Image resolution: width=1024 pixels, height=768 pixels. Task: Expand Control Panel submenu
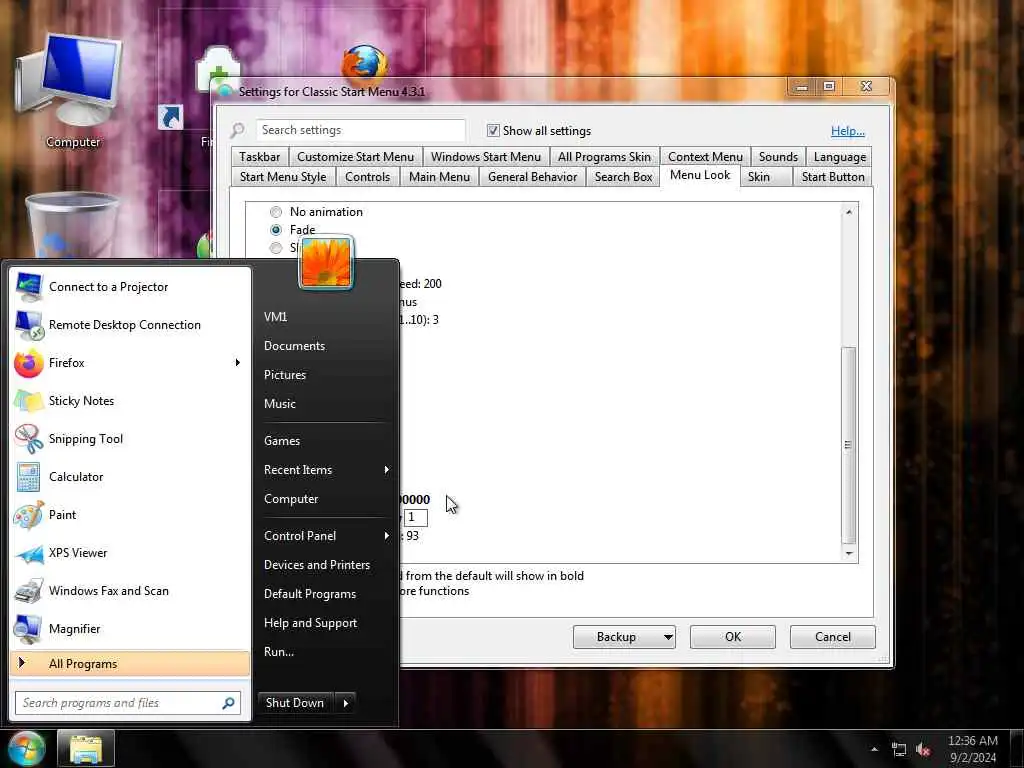coord(387,536)
